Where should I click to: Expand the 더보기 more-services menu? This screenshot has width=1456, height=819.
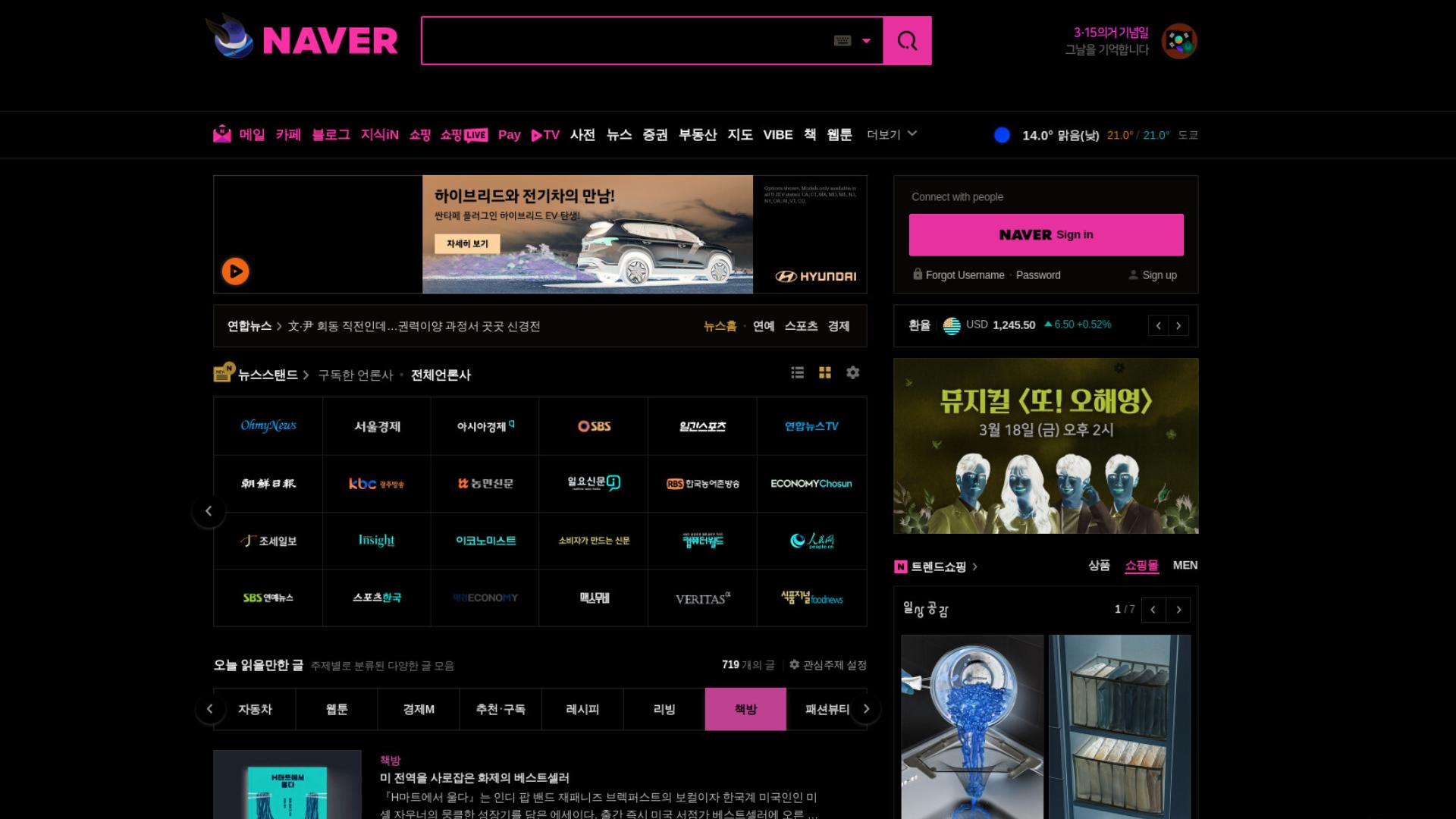(x=892, y=134)
